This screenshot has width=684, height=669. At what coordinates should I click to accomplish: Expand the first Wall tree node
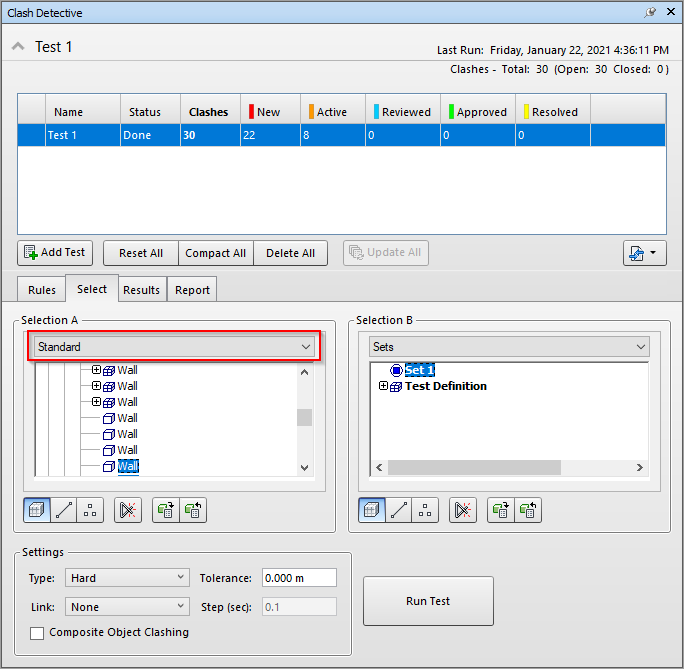96,370
